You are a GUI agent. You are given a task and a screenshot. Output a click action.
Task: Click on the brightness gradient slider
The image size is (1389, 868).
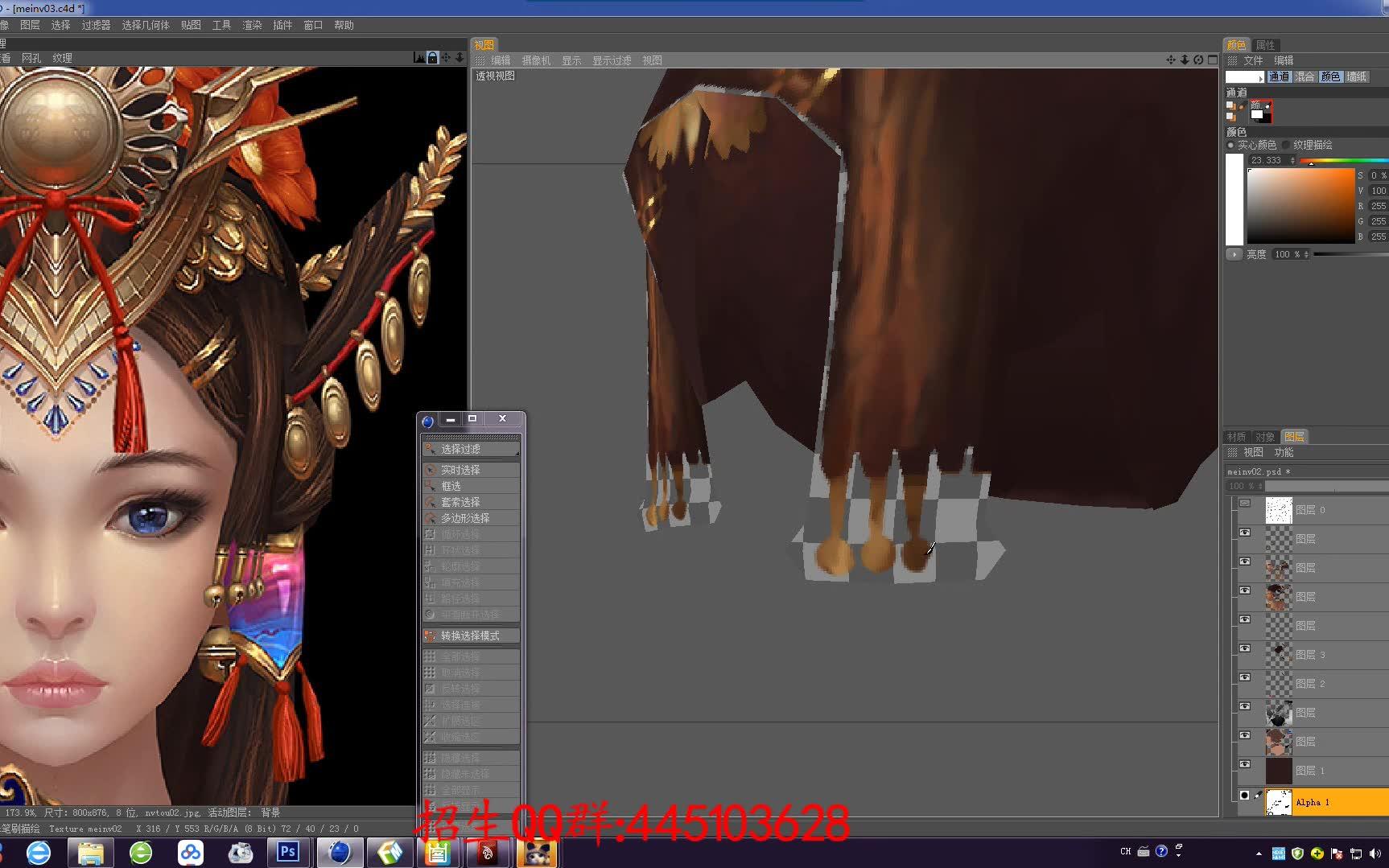tap(1351, 254)
